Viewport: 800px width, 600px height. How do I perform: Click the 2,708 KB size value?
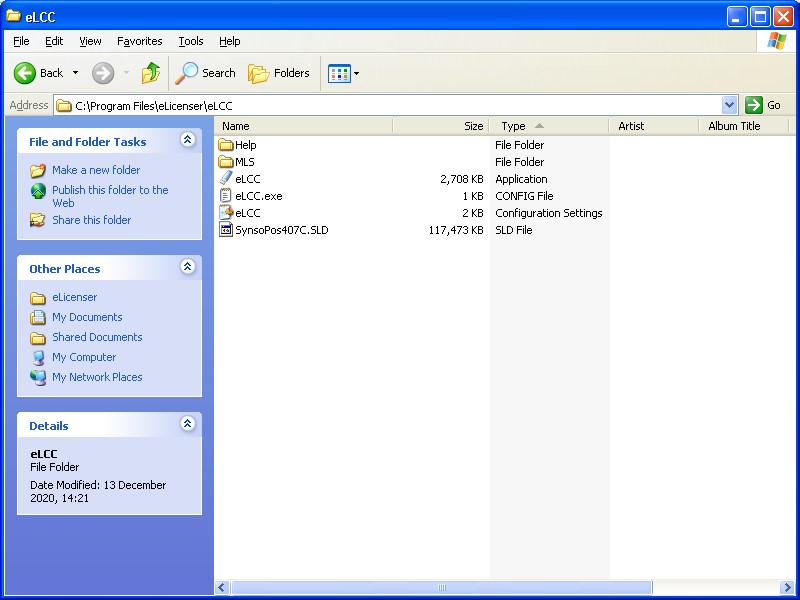[x=461, y=179]
